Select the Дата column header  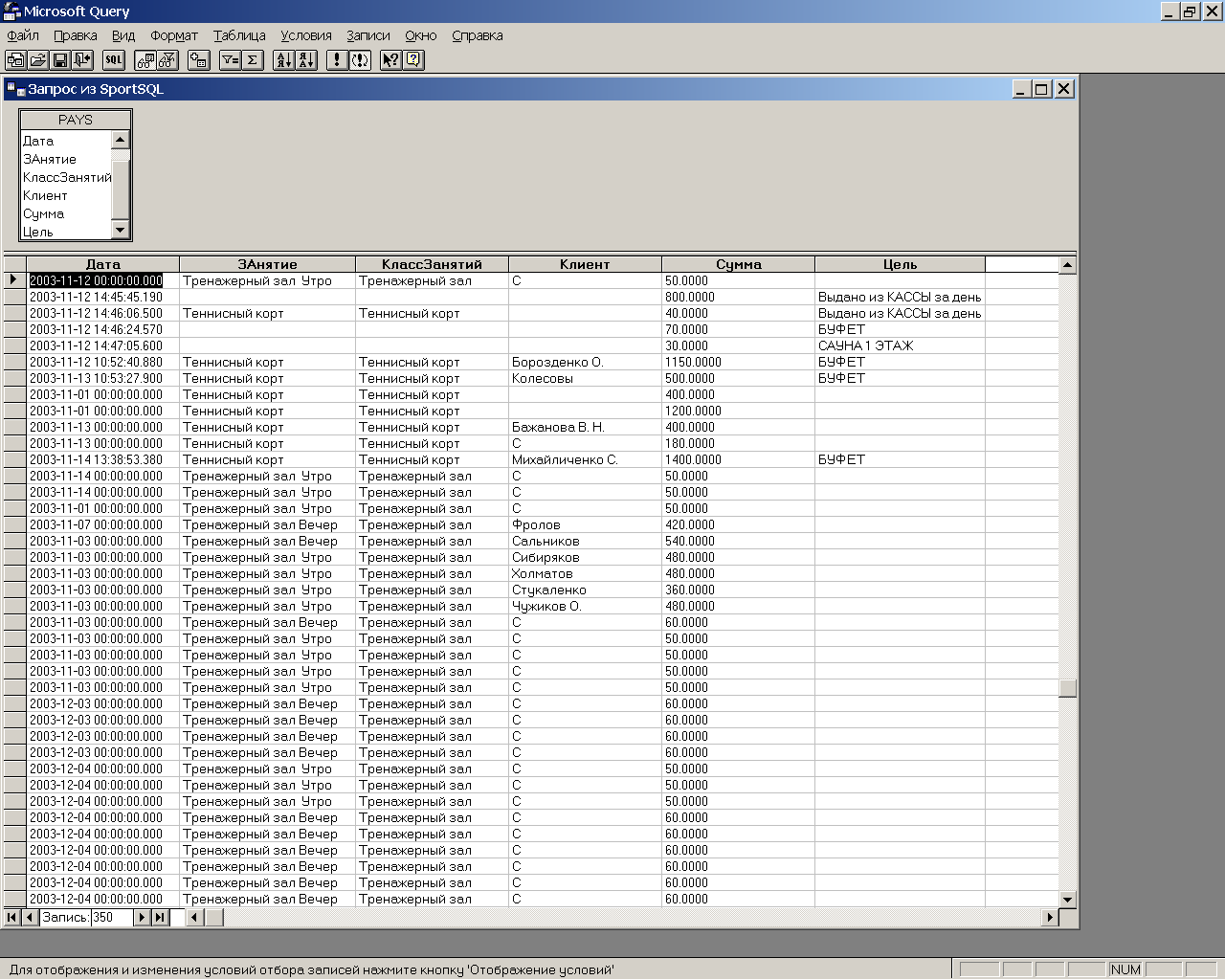tap(103, 264)
